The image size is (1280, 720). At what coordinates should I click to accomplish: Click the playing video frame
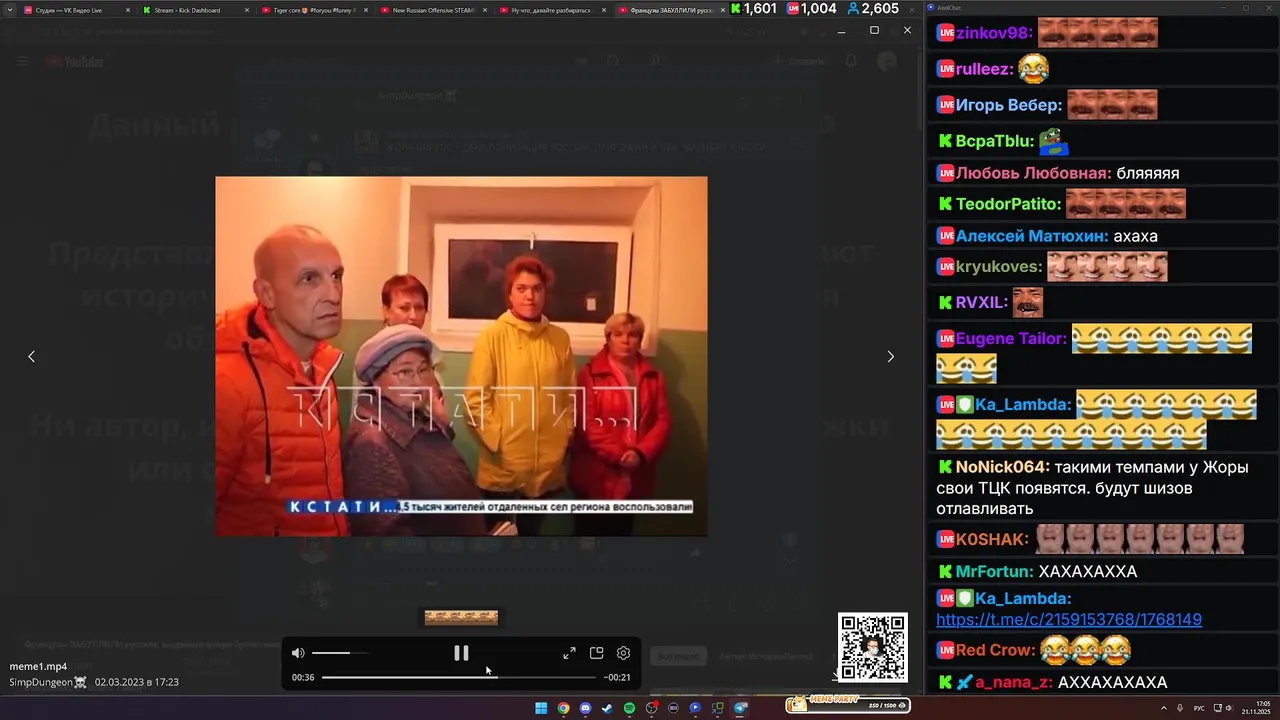coord(461,356)
